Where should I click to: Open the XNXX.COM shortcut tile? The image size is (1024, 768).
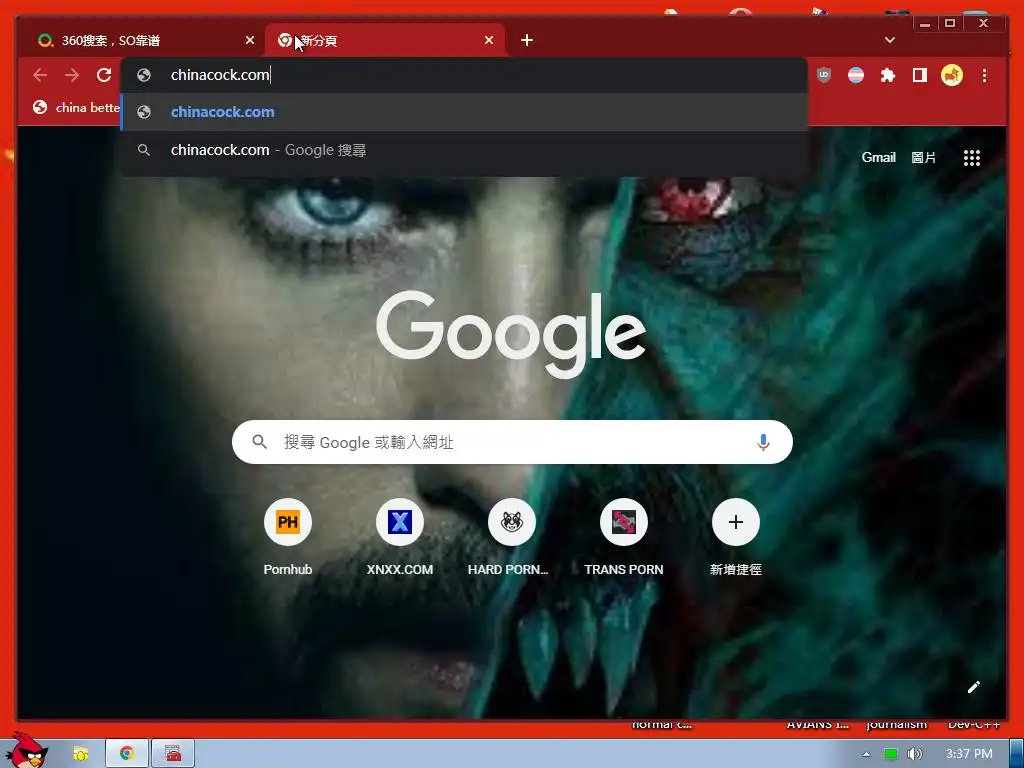click(400, 538)
